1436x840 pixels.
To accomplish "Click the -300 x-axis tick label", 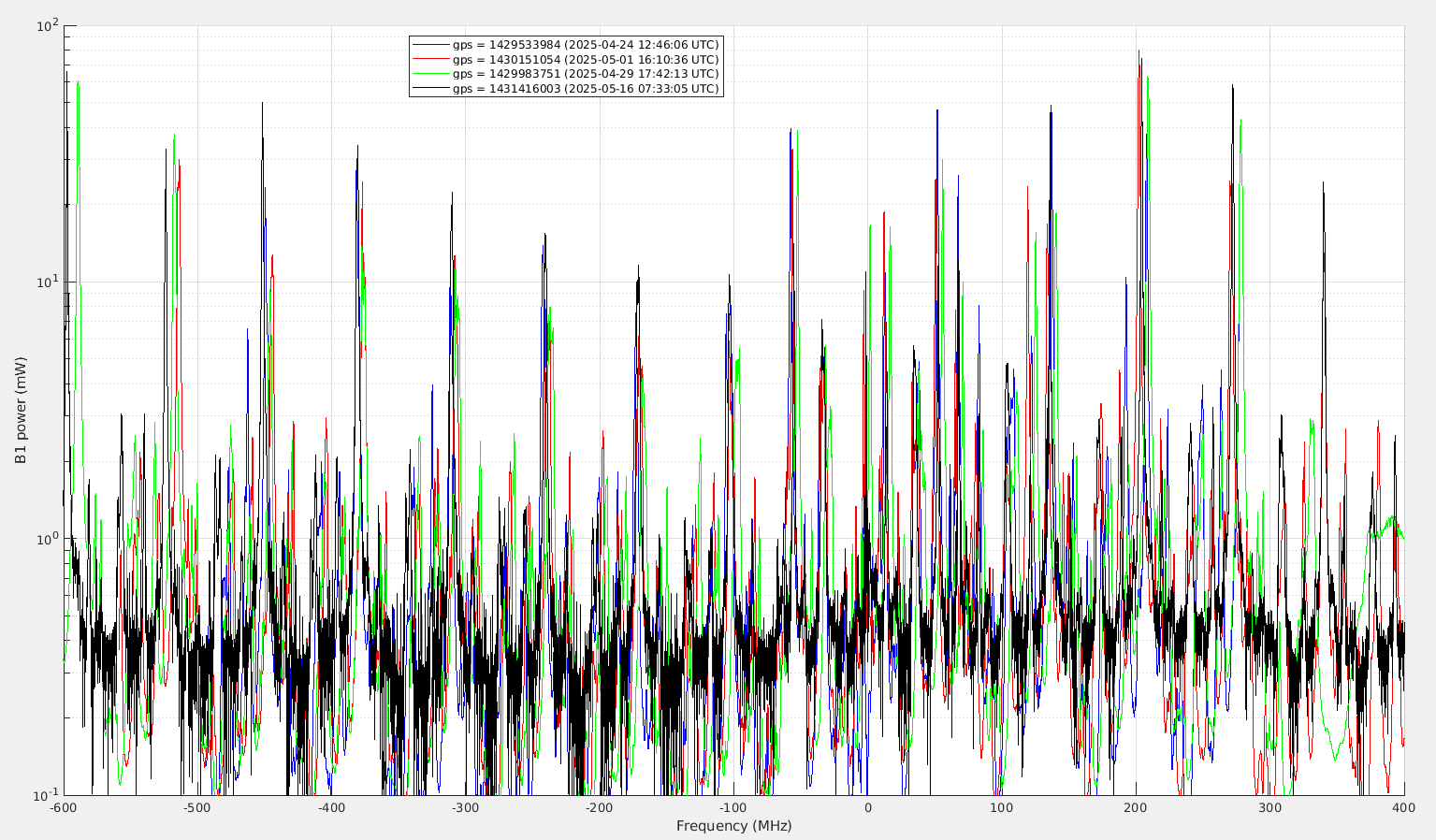I will (465, 808).
